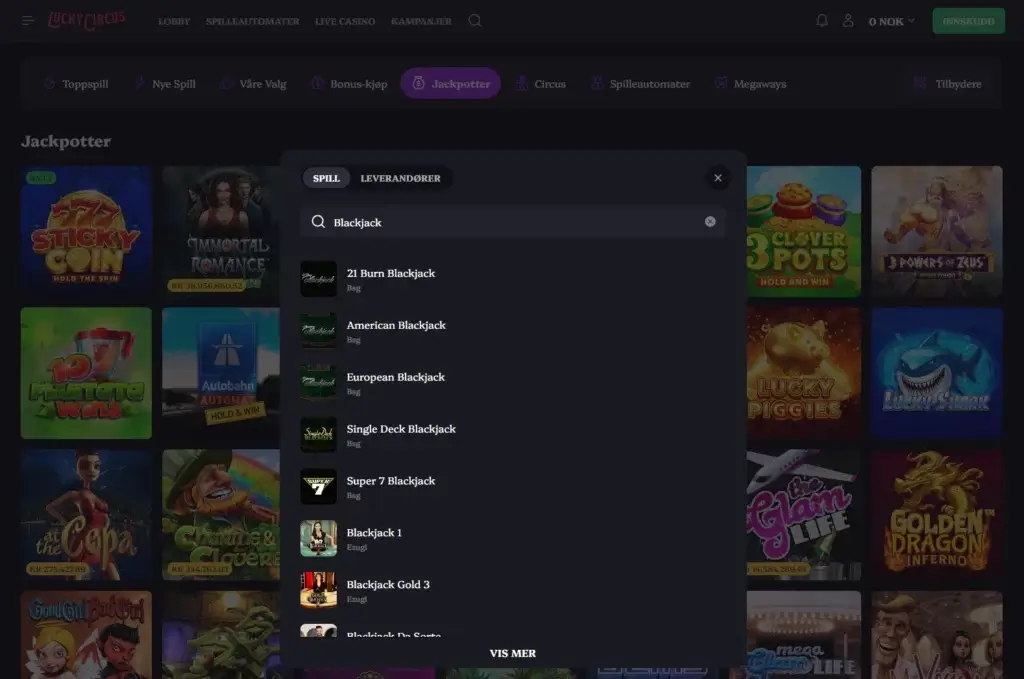1024x679 pixels.
Task: Select the Toppspill category tab
Action: tap(76, 84)
